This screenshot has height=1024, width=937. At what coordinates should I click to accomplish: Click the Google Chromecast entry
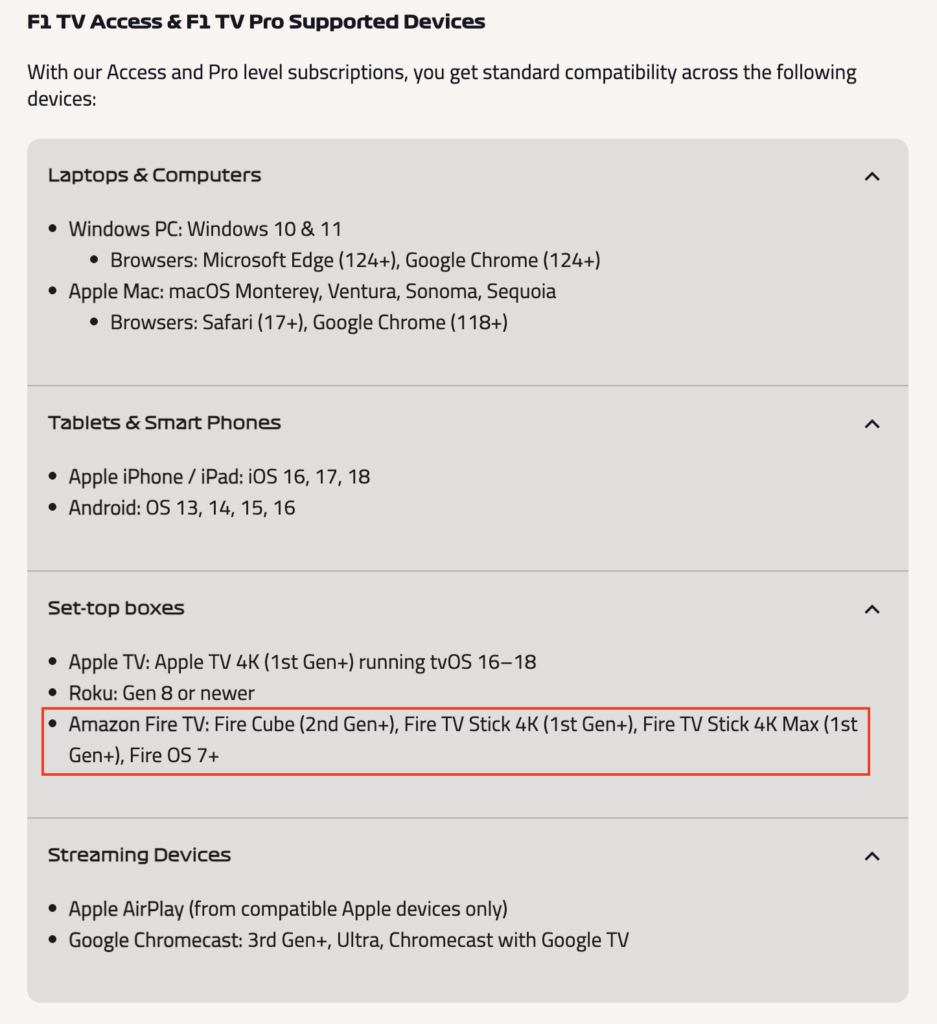[348, 940]
